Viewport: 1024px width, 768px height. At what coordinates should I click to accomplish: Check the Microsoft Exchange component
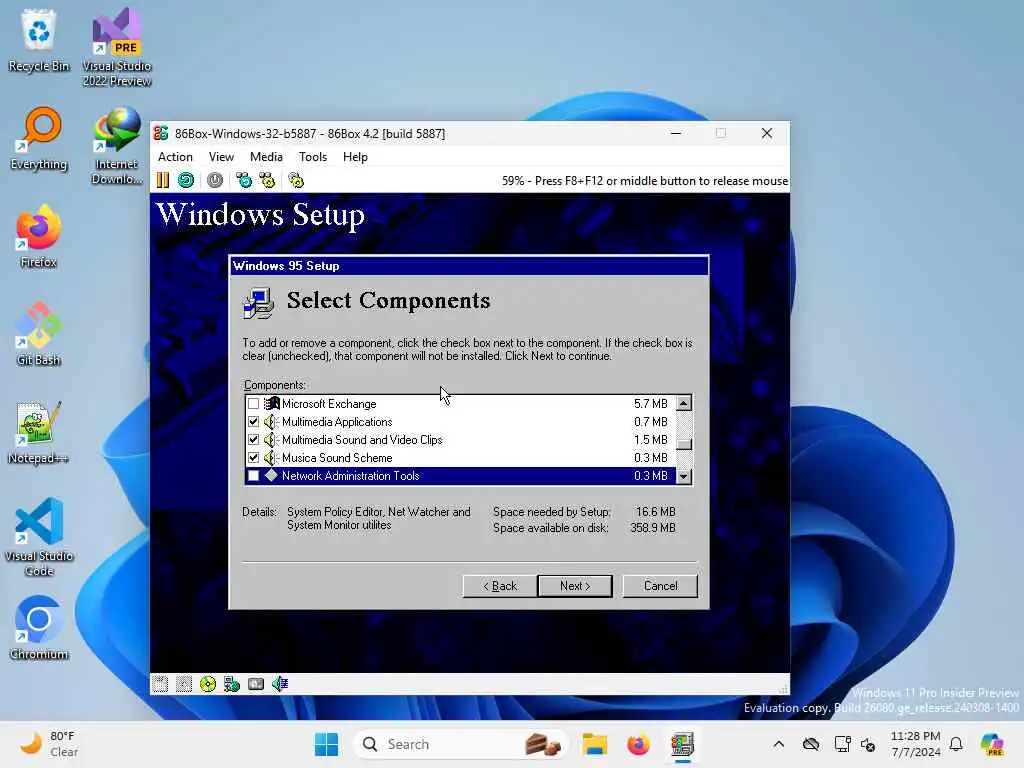click(253, 404)
